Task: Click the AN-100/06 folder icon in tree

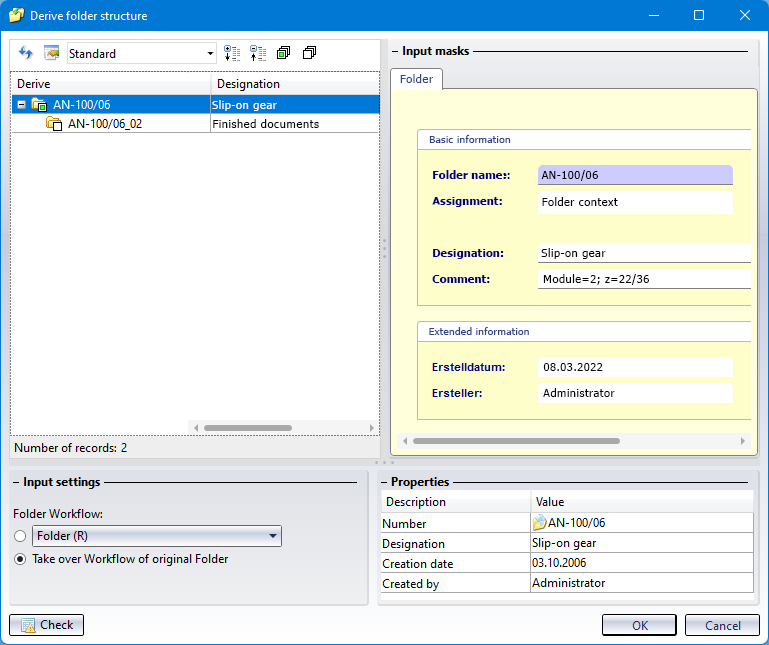Action: 39,104
